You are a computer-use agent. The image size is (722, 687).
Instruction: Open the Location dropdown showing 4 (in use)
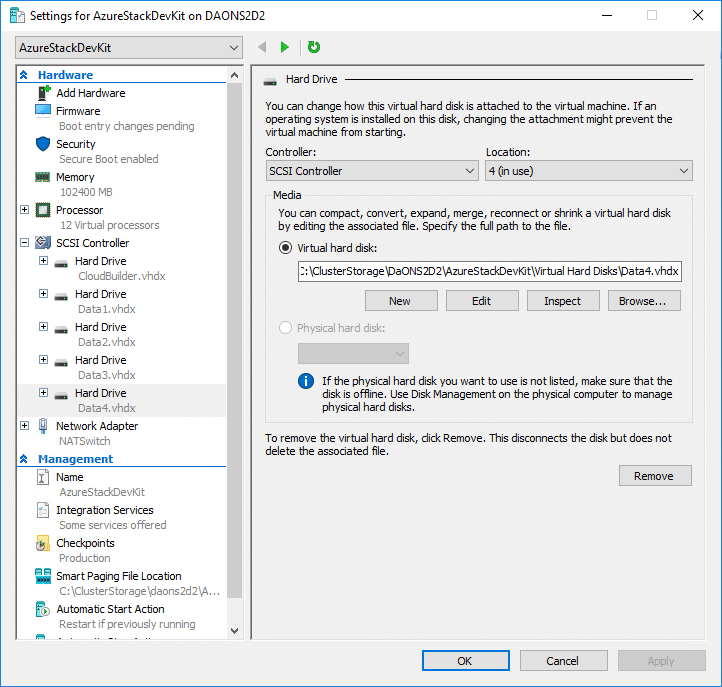pos(588,171)
